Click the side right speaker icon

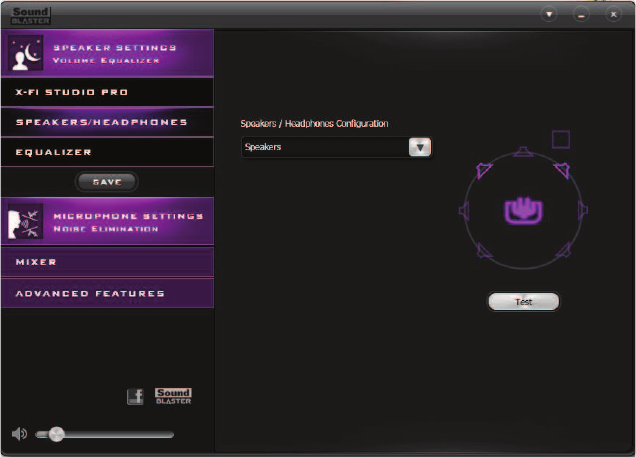point(582,210)
